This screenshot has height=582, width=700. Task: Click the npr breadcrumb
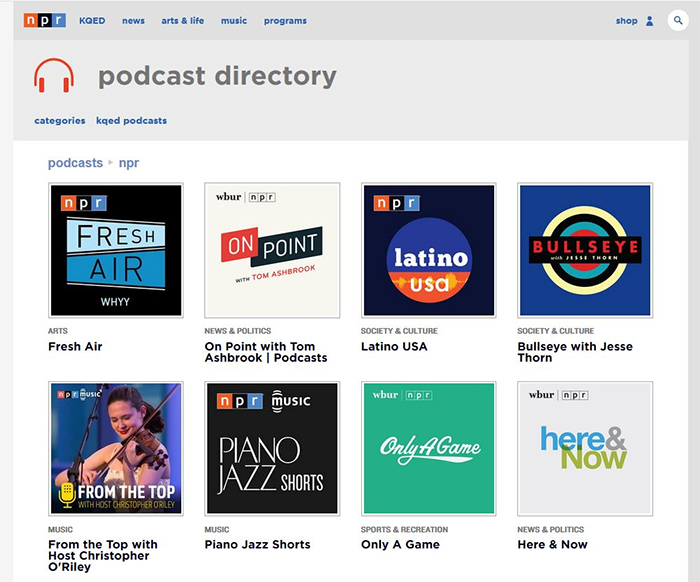tap(129, 163)
